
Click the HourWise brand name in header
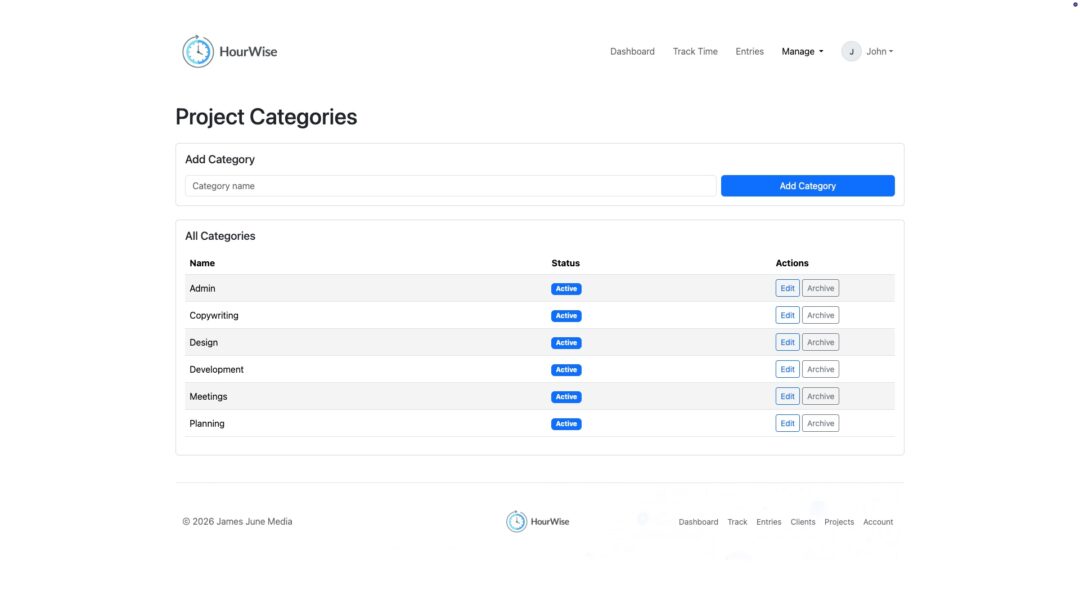pyautogui.click(x=248, y=52)
